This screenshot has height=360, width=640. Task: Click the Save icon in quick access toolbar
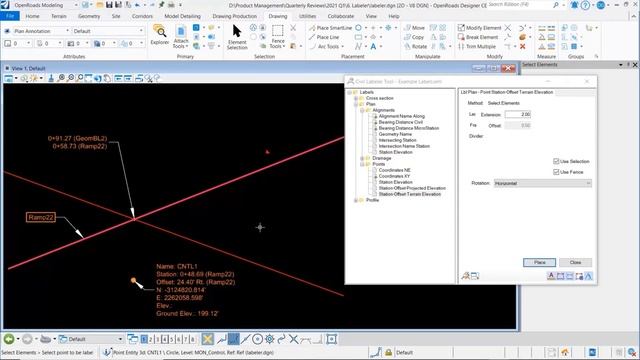109,5
